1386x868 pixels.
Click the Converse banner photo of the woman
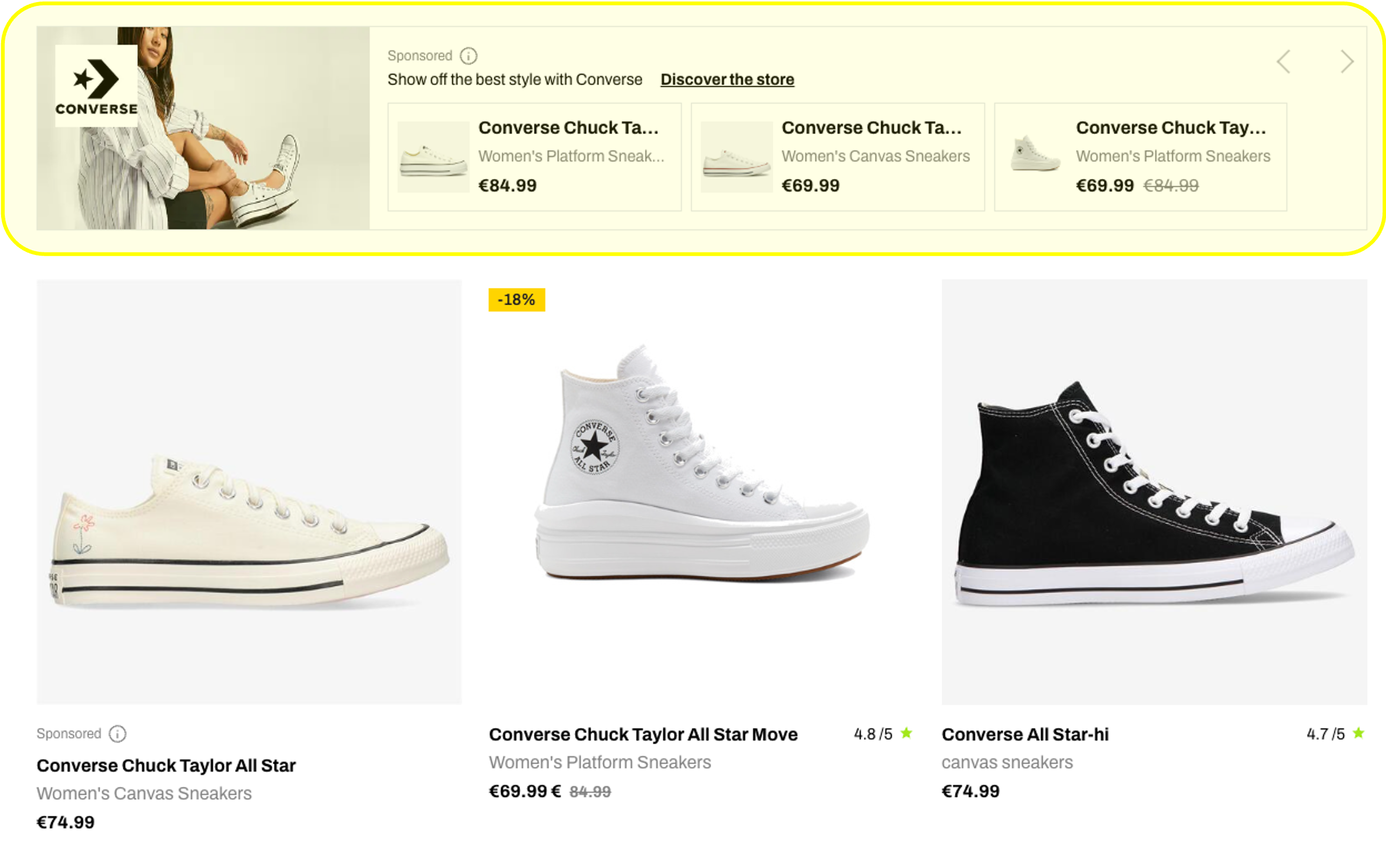[x=203, y=128]
